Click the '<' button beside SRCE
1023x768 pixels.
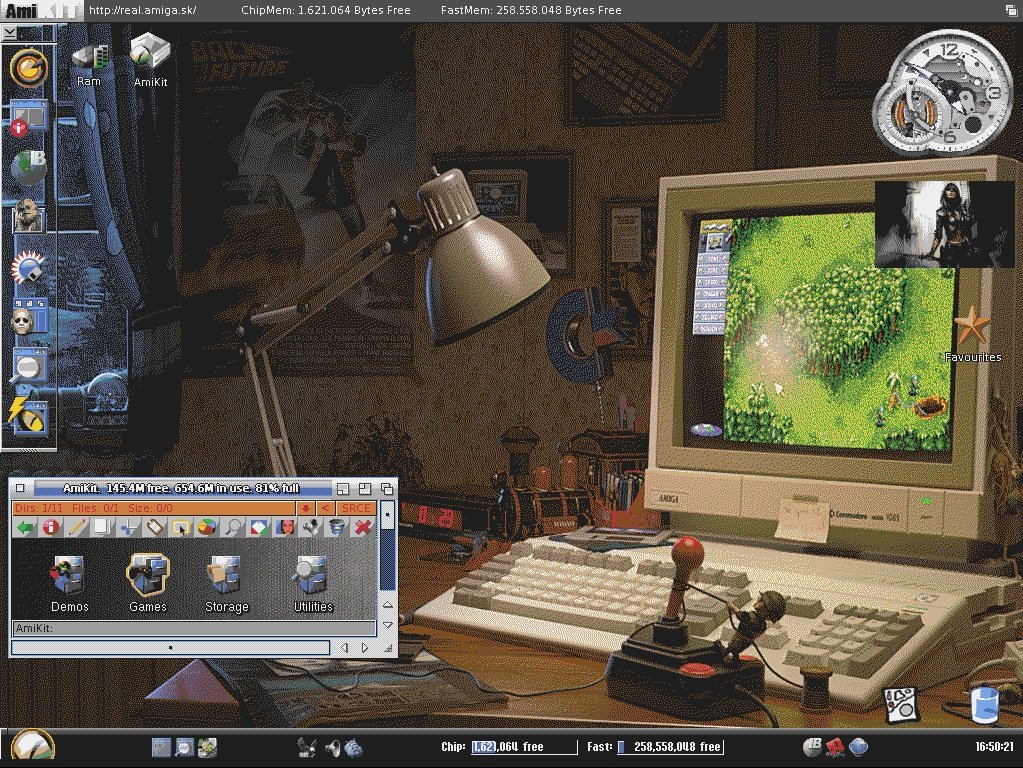click(325, 508)
